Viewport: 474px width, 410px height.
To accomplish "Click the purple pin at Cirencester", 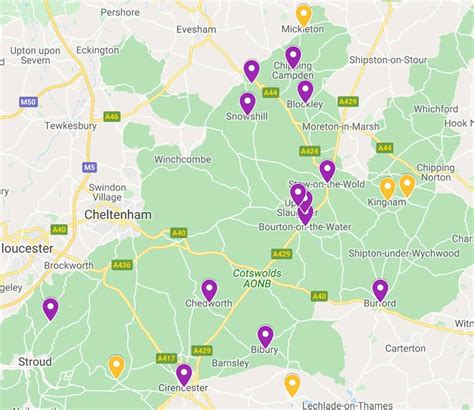I will [x=184, y=375].
